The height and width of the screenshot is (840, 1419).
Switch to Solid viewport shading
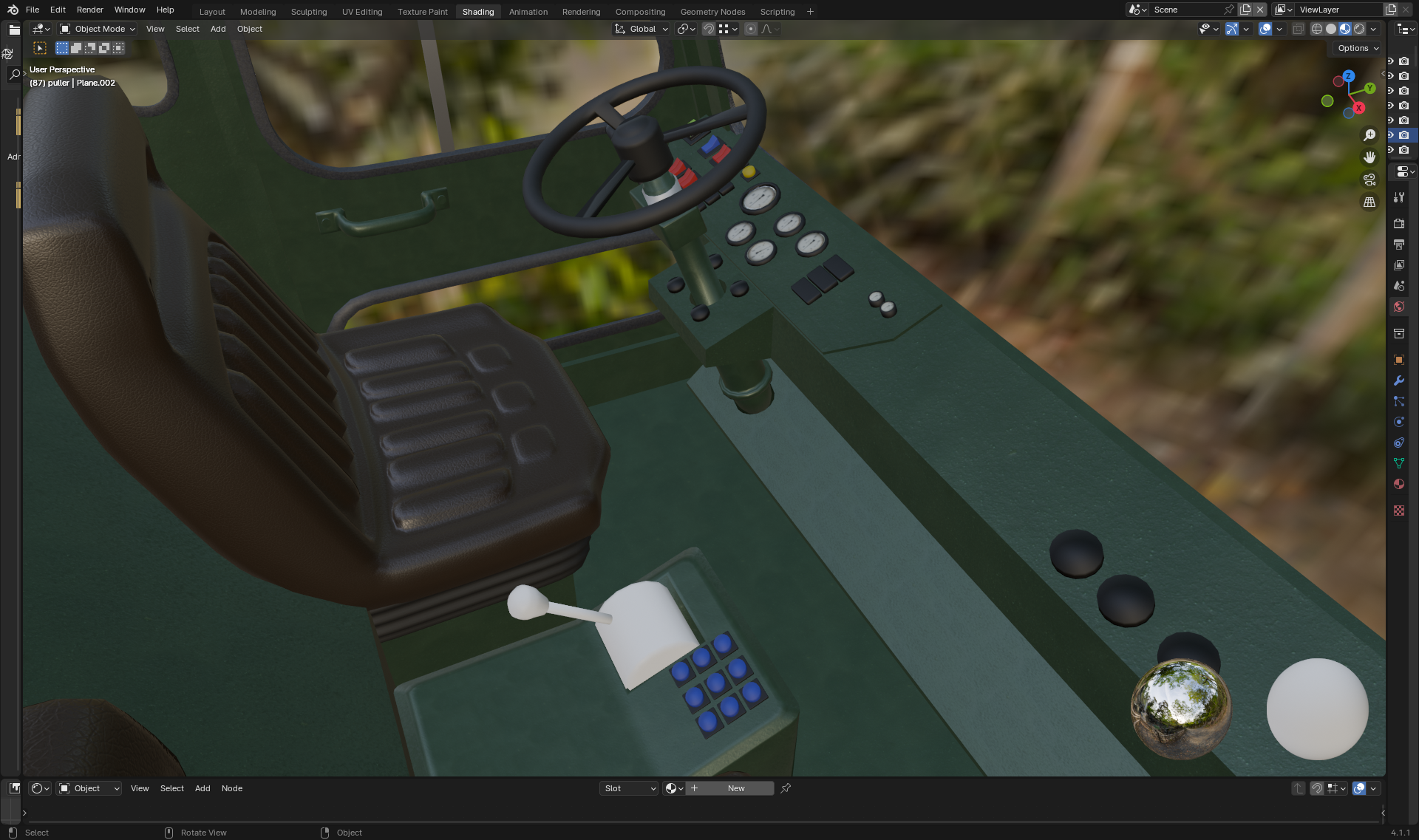pyautogui.click(x=1331, y=29)
